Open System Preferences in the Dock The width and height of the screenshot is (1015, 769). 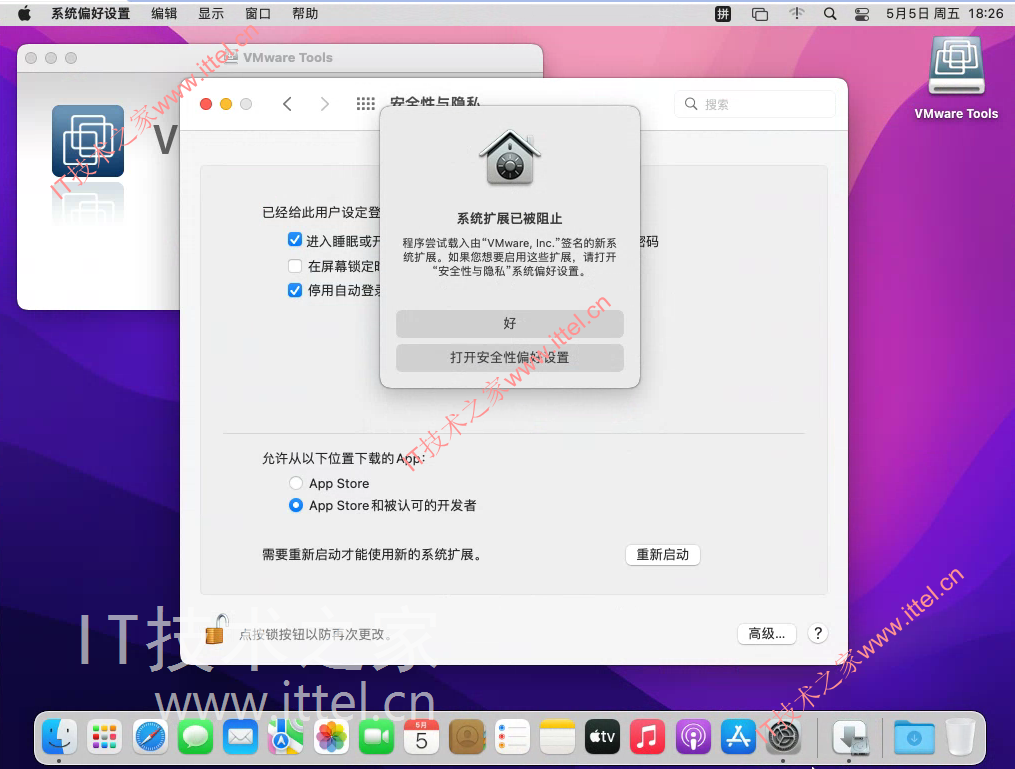783,737
